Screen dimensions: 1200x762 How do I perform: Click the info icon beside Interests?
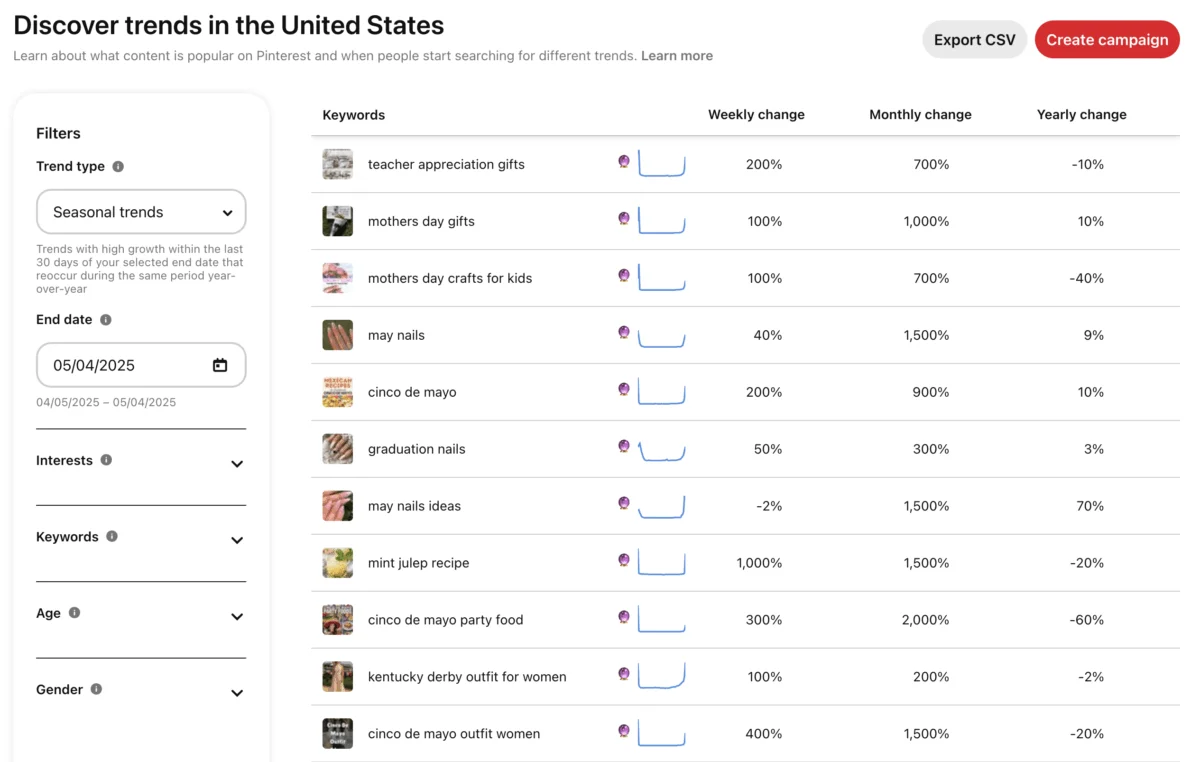click(x=106, y=460)
